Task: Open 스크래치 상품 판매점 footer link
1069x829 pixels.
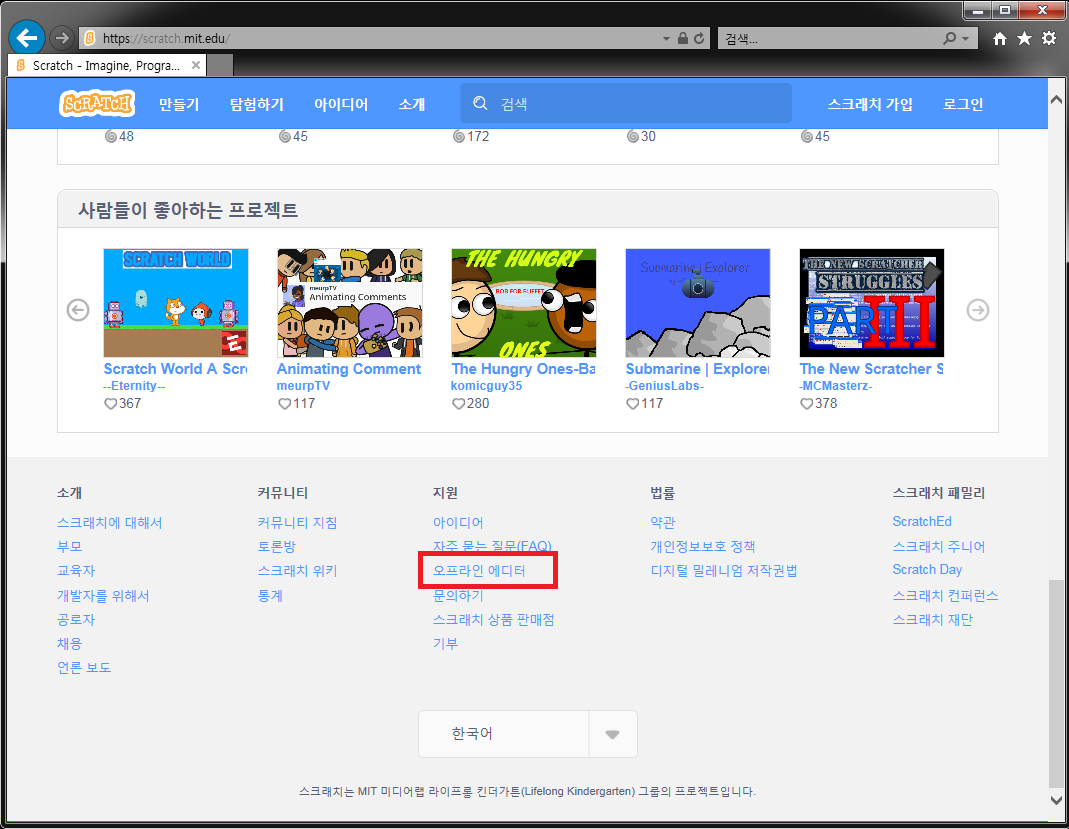Action: point(494,620)
